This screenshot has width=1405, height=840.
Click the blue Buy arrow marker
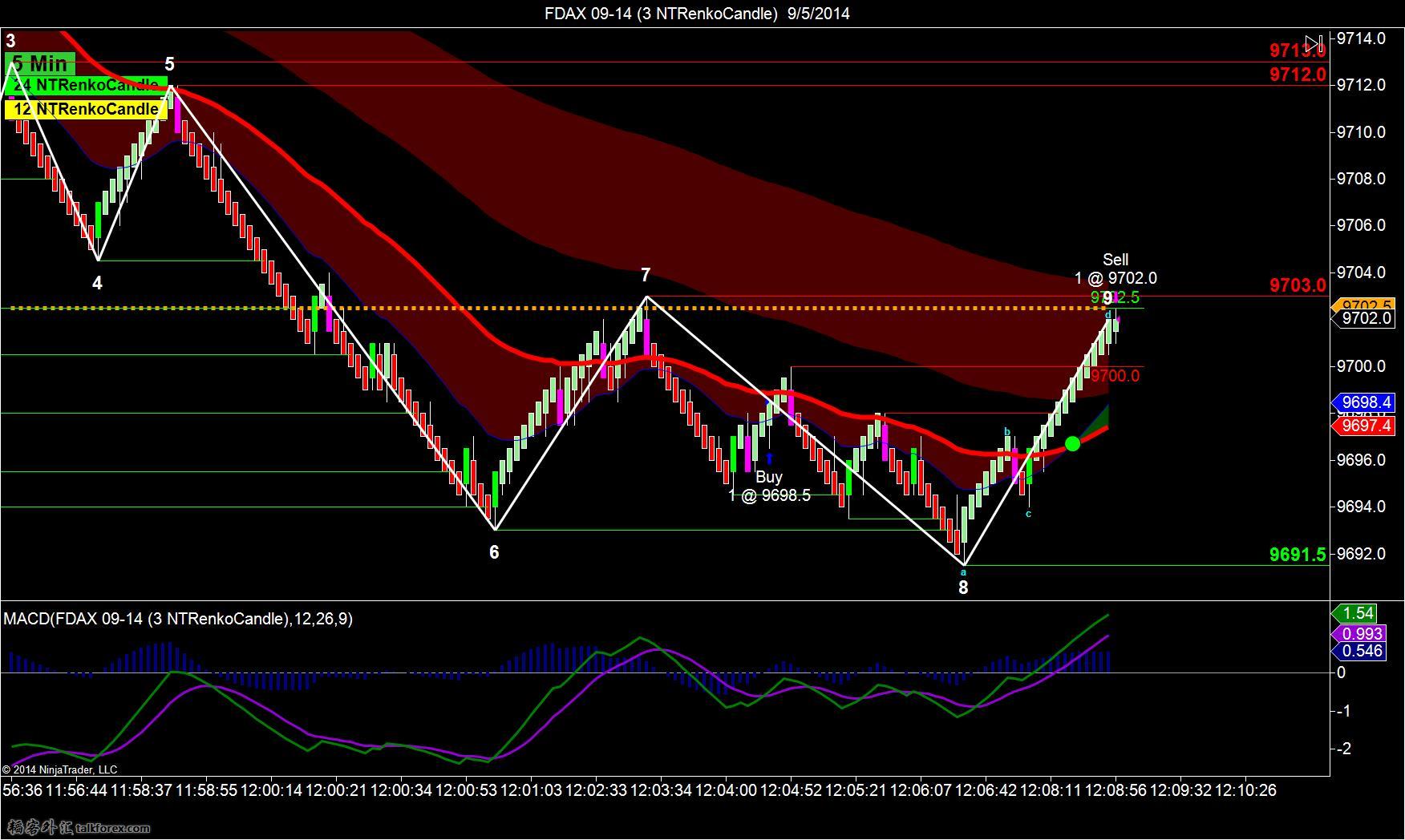[770, 458]
